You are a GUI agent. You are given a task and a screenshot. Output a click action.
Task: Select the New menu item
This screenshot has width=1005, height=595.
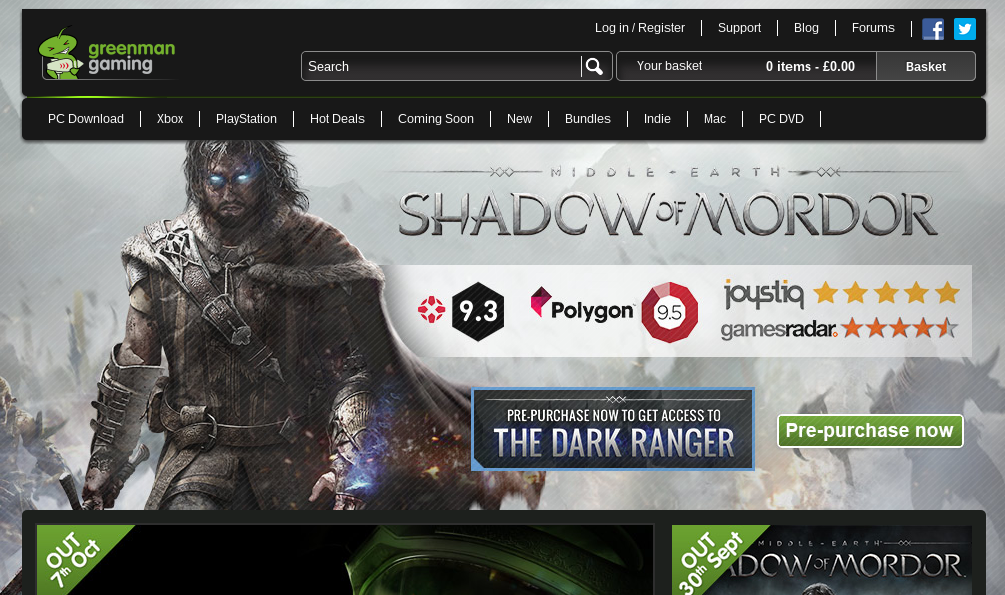pyautogui.click(x=519, y=119)
